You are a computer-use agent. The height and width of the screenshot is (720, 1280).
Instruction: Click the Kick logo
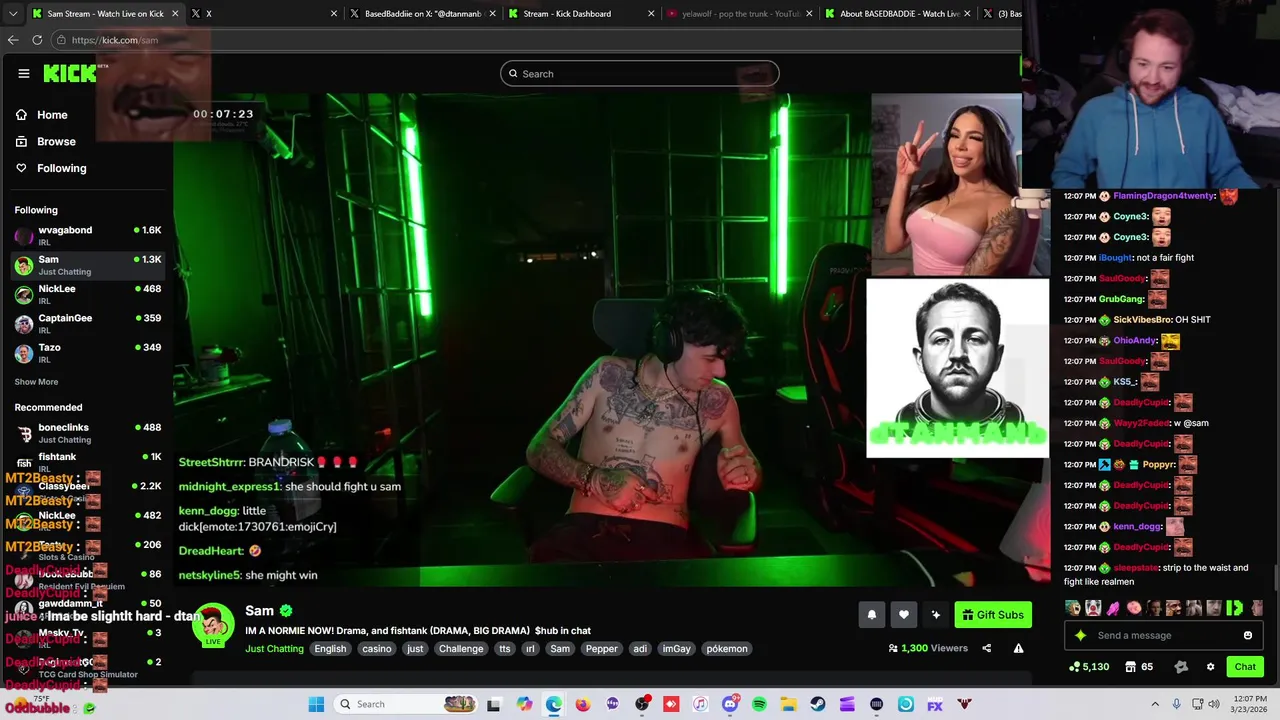[x=69, y=73]
